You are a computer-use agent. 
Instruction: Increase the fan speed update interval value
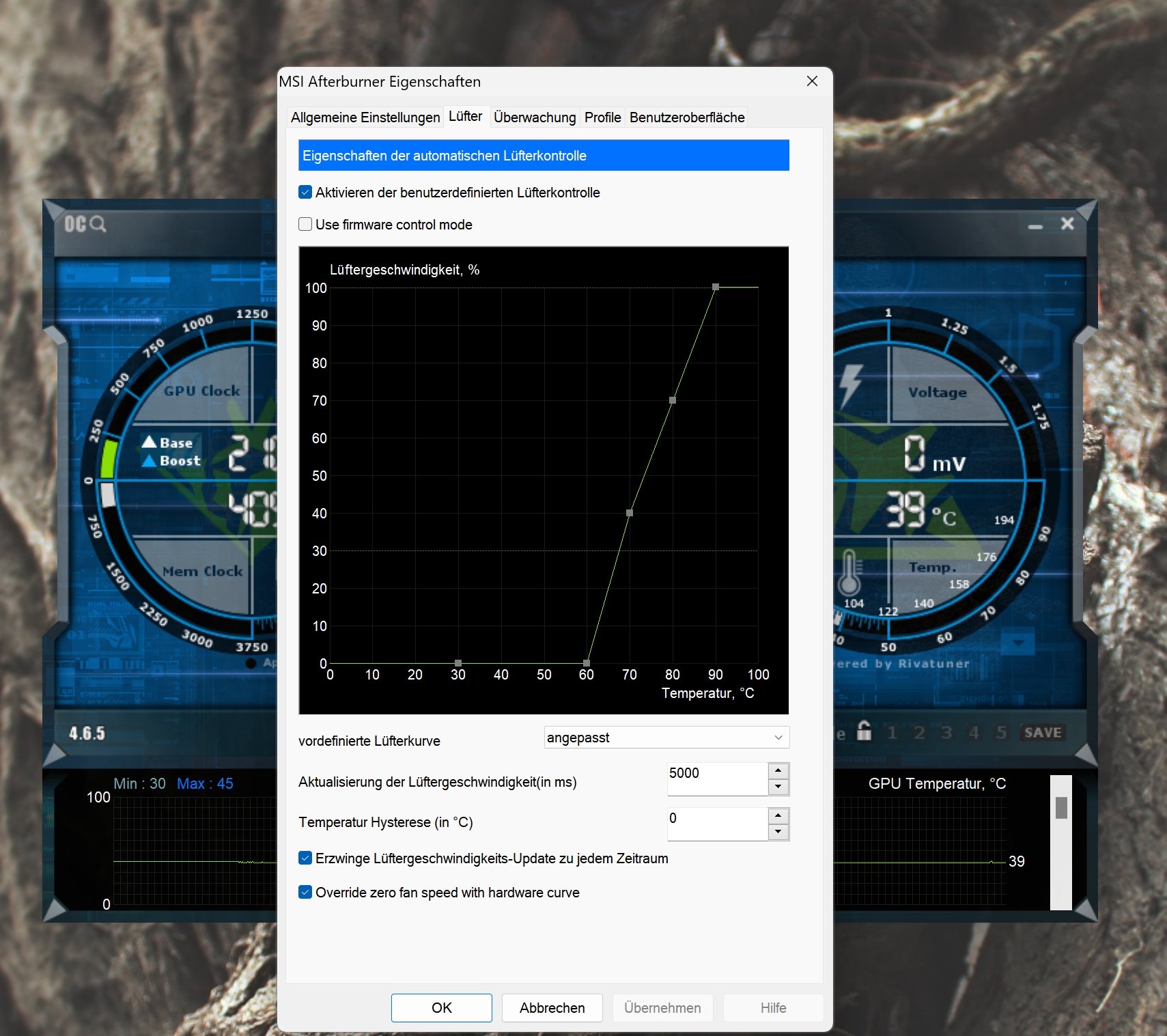tap(778, 771)
